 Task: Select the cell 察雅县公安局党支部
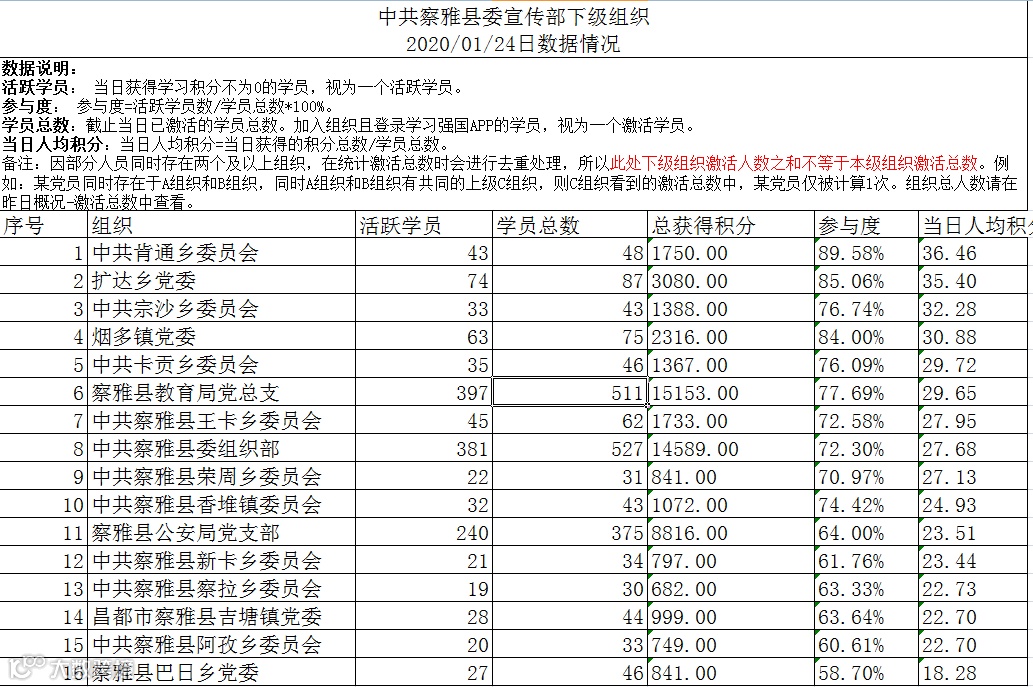coord(221,533)
